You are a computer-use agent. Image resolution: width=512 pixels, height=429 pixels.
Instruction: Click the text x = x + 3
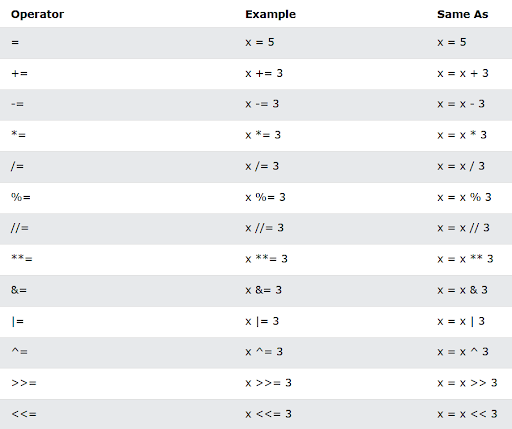(463, 73)
